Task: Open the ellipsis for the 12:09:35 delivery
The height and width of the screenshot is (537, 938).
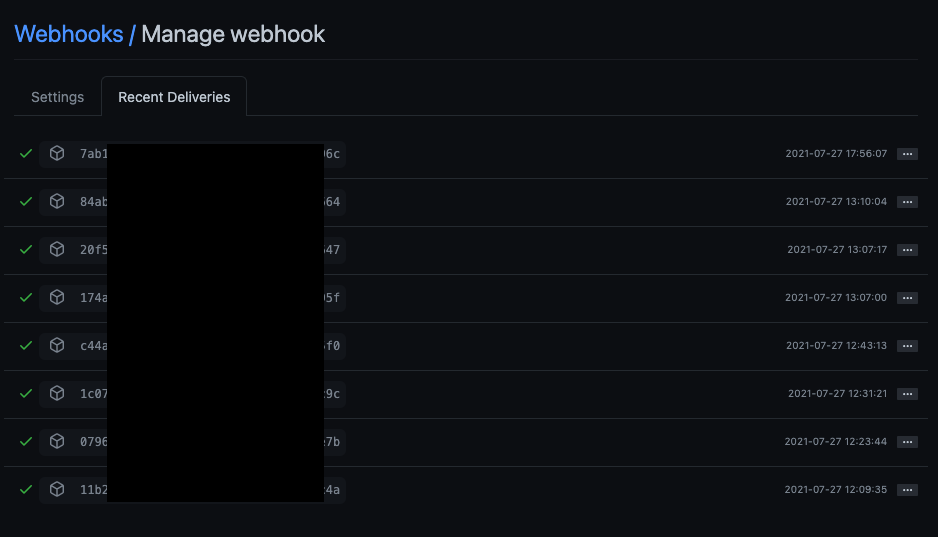Action: (x=907, y=489)
